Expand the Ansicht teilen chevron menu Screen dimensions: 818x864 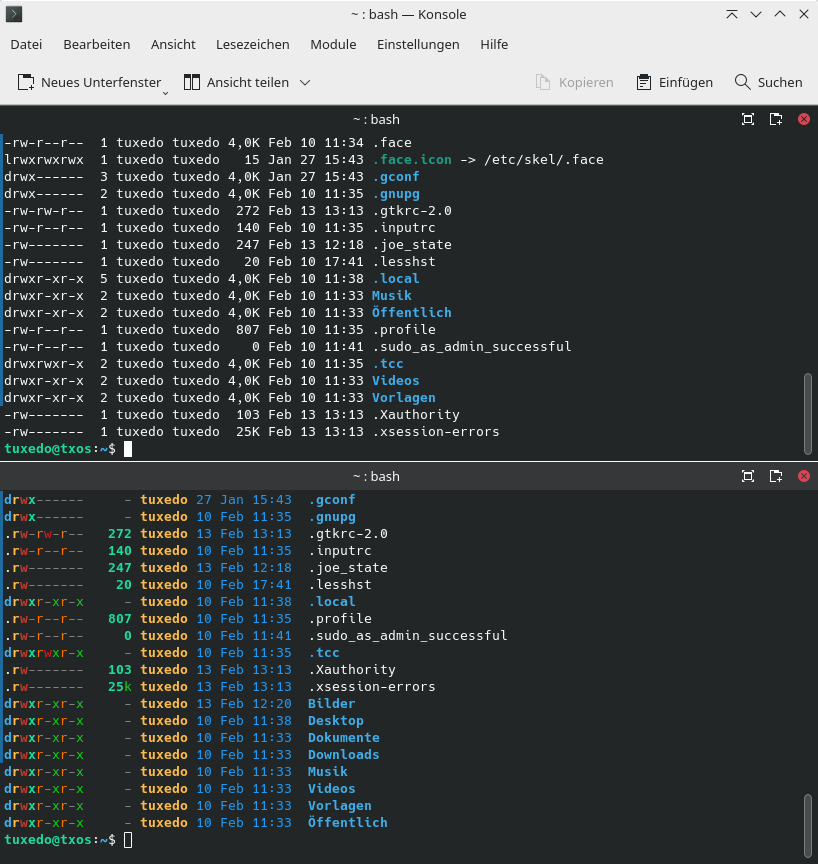(x=305, y=83)
